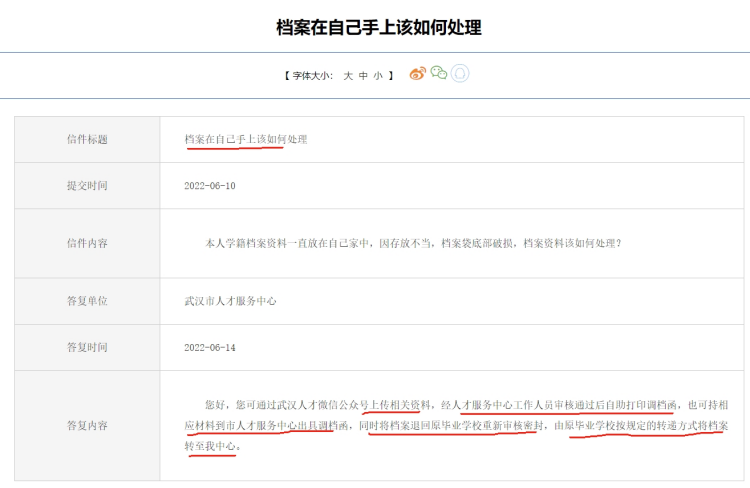Select the letter title cell 档案在自己手上该如何处理
The width and height of the screenshot is (750, 488).
(246, 139)
